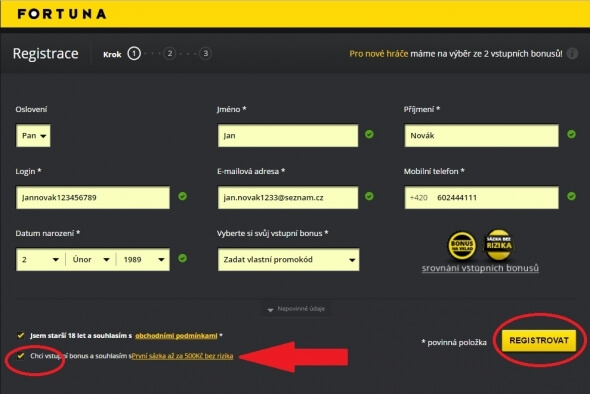Open obchodními podmínkami link
Viewport: 590px width, 394px height.
176,336
